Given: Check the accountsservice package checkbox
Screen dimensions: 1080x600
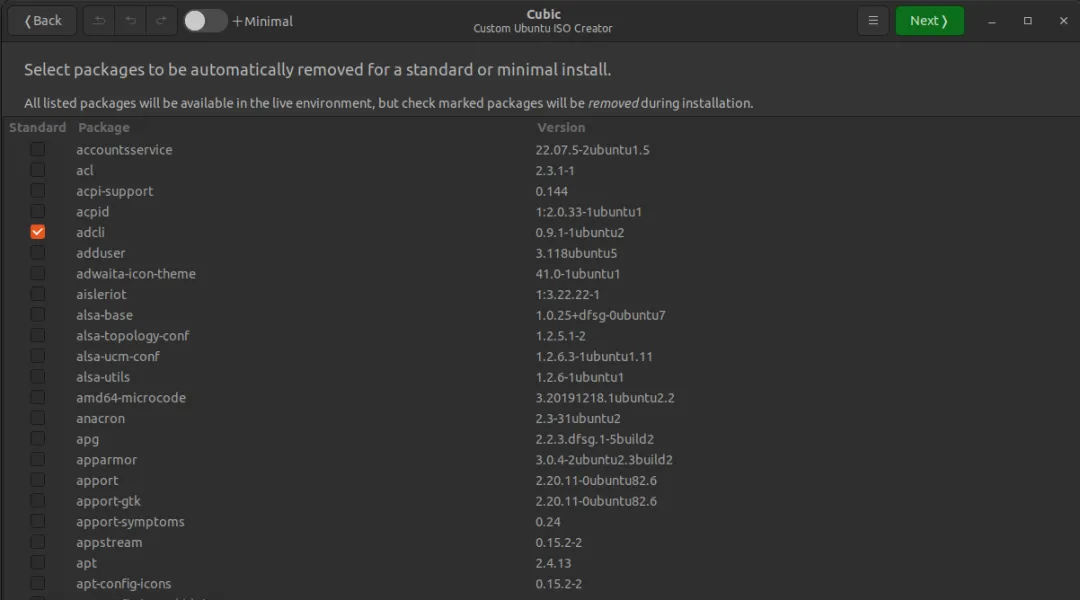Looking at the screenshot, I should click(38, 149).
